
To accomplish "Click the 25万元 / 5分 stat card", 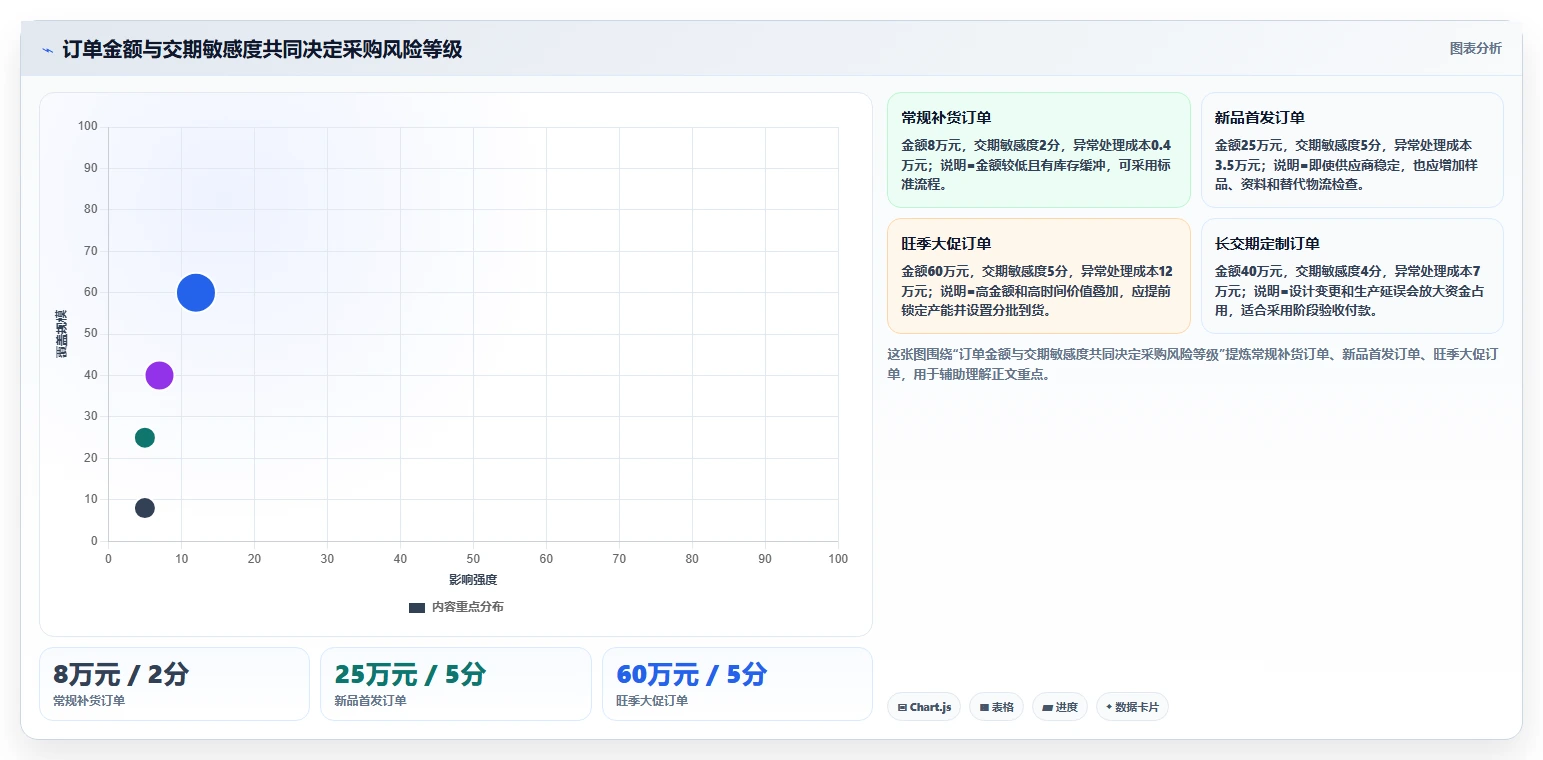I will coord(456,684).
